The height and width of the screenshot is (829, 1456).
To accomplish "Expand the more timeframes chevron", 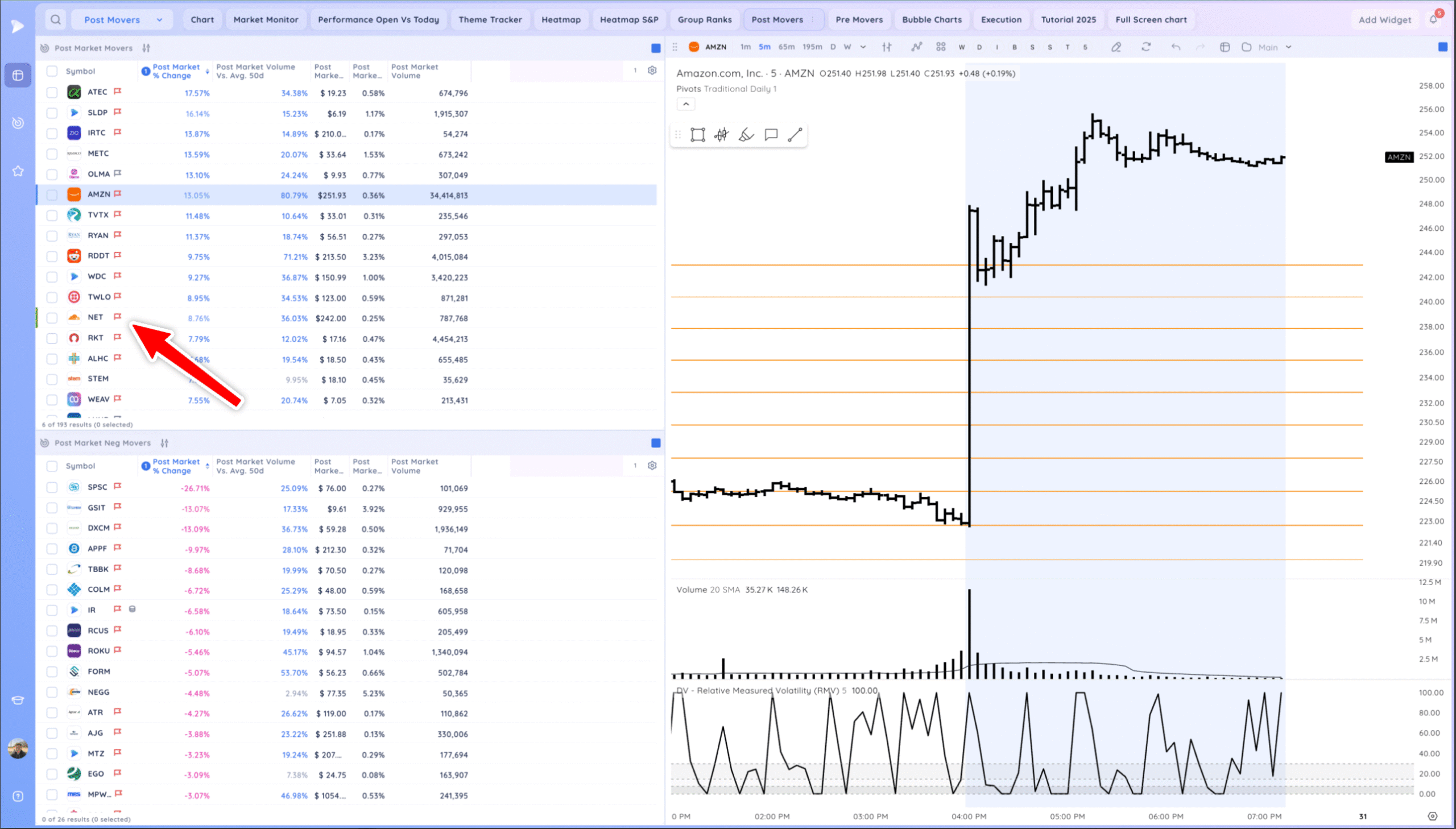I will pos(863,47).
